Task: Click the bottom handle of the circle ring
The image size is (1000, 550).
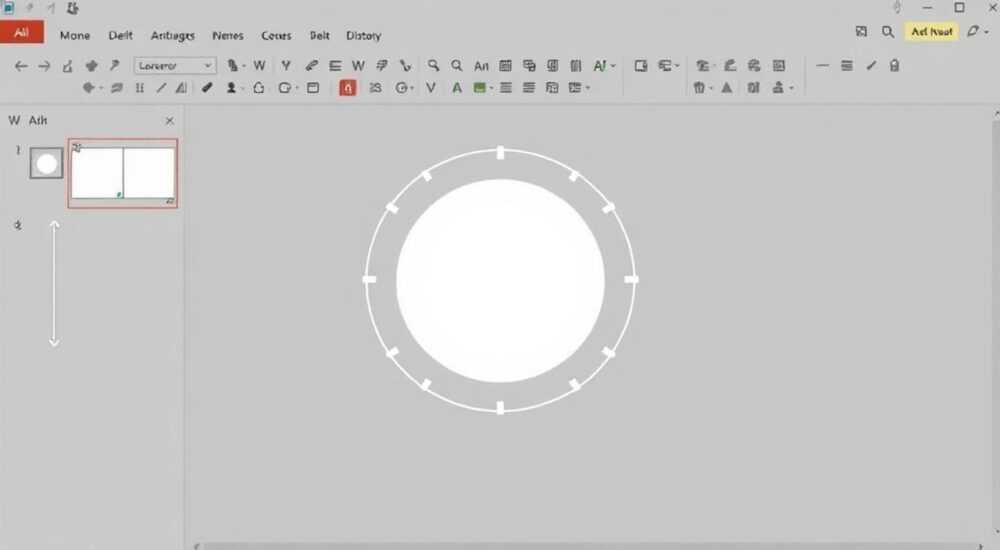Action: tap(500, 408)
